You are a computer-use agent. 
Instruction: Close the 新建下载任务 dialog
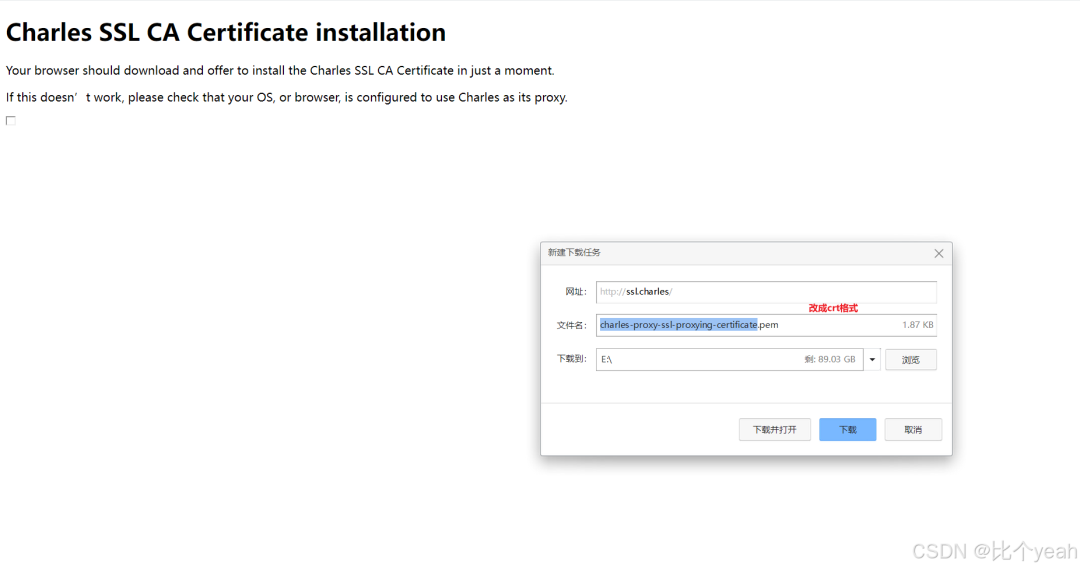pyautogui.click(x=938, y=253)
